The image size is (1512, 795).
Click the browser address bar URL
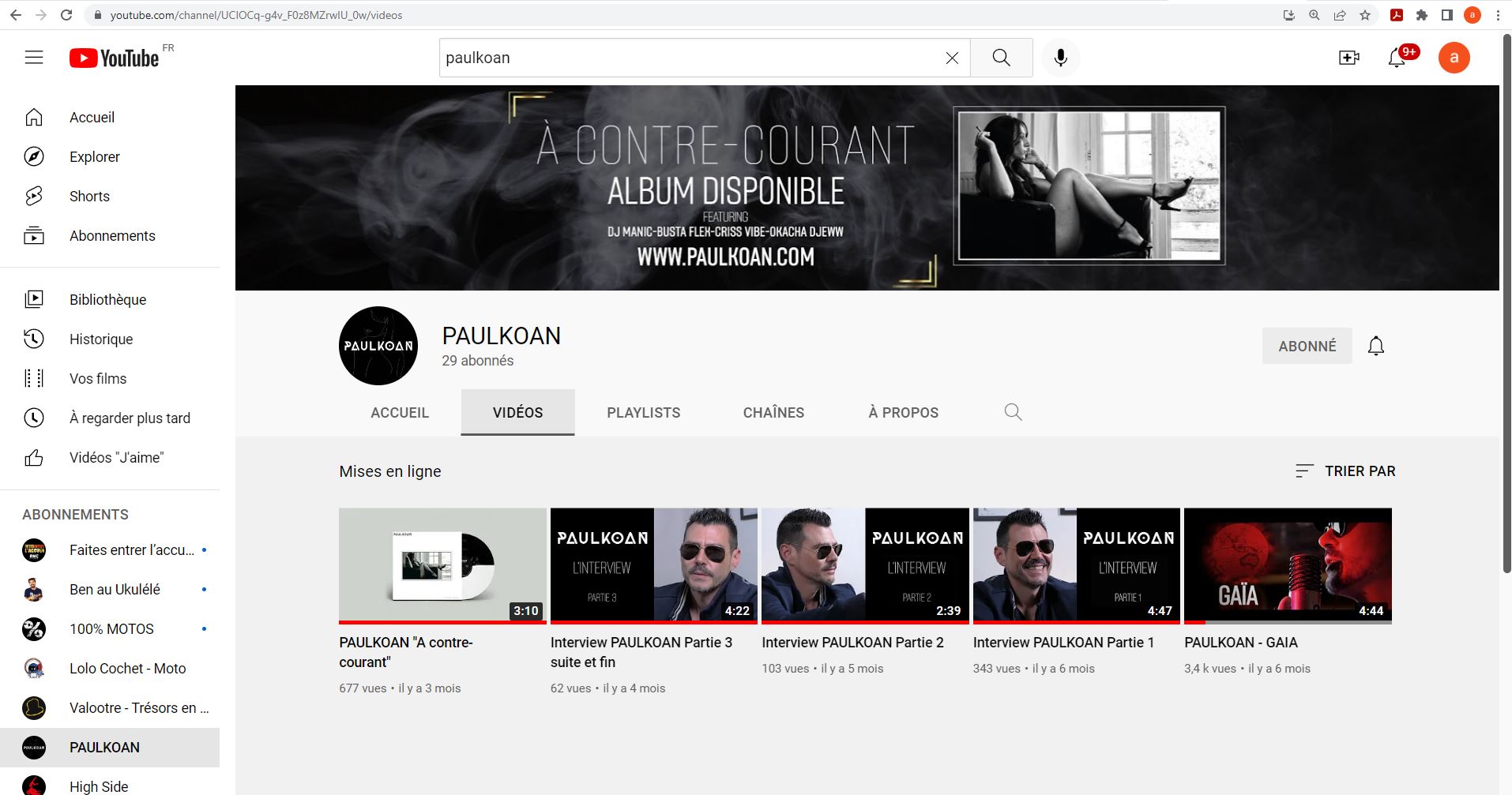tap(256, 15)
